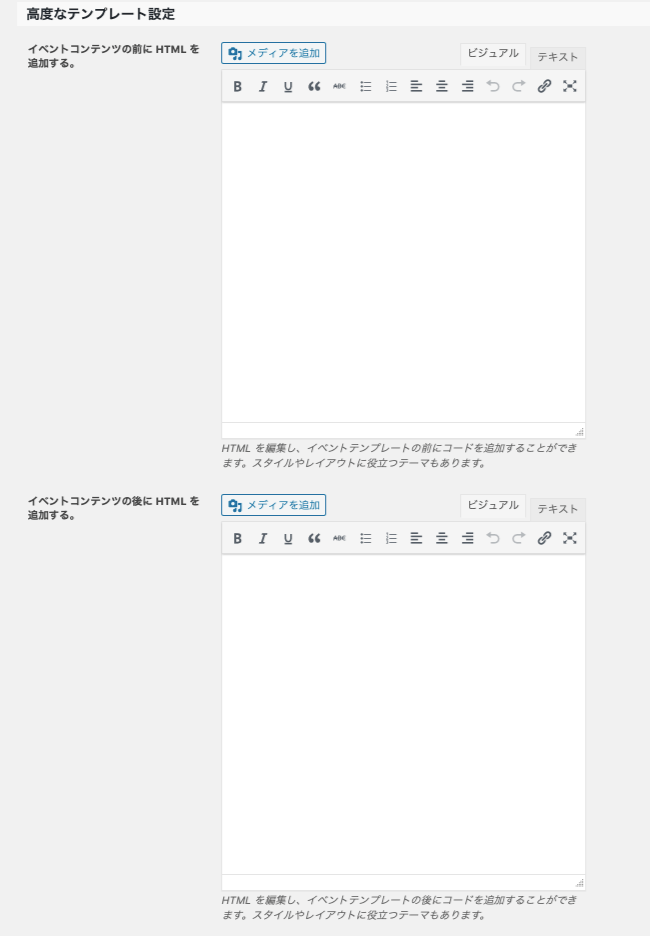Select help text mentioning テンプレートの前にコード
This screenshot has height=936, width=650.
coord(399,455)
